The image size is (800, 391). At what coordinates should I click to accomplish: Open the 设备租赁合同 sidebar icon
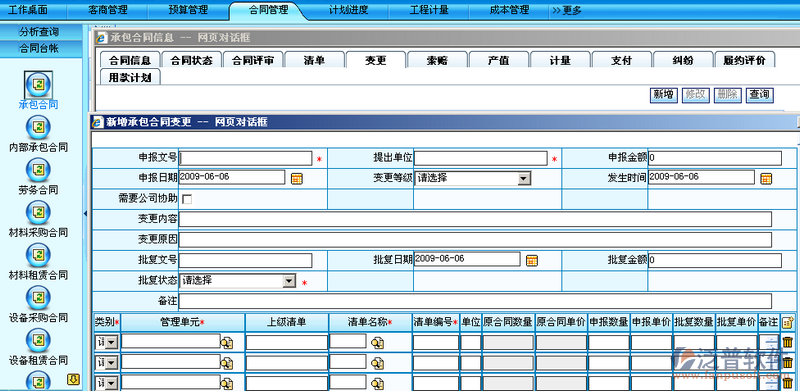tap(38, 339)
